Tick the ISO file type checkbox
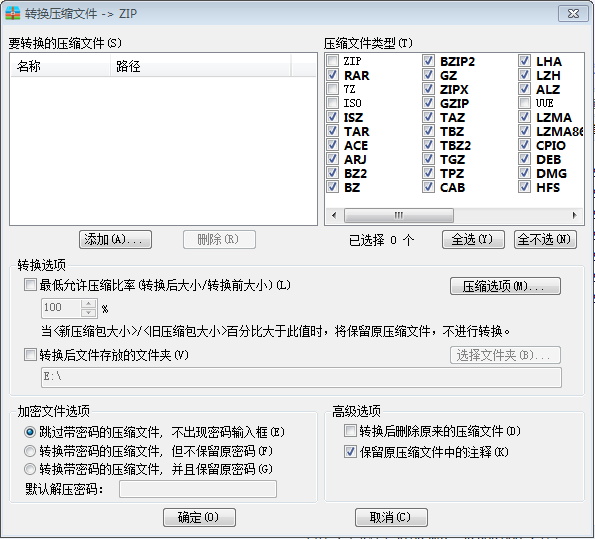Viewport: 595px width, 539px height. pos(333,103)
